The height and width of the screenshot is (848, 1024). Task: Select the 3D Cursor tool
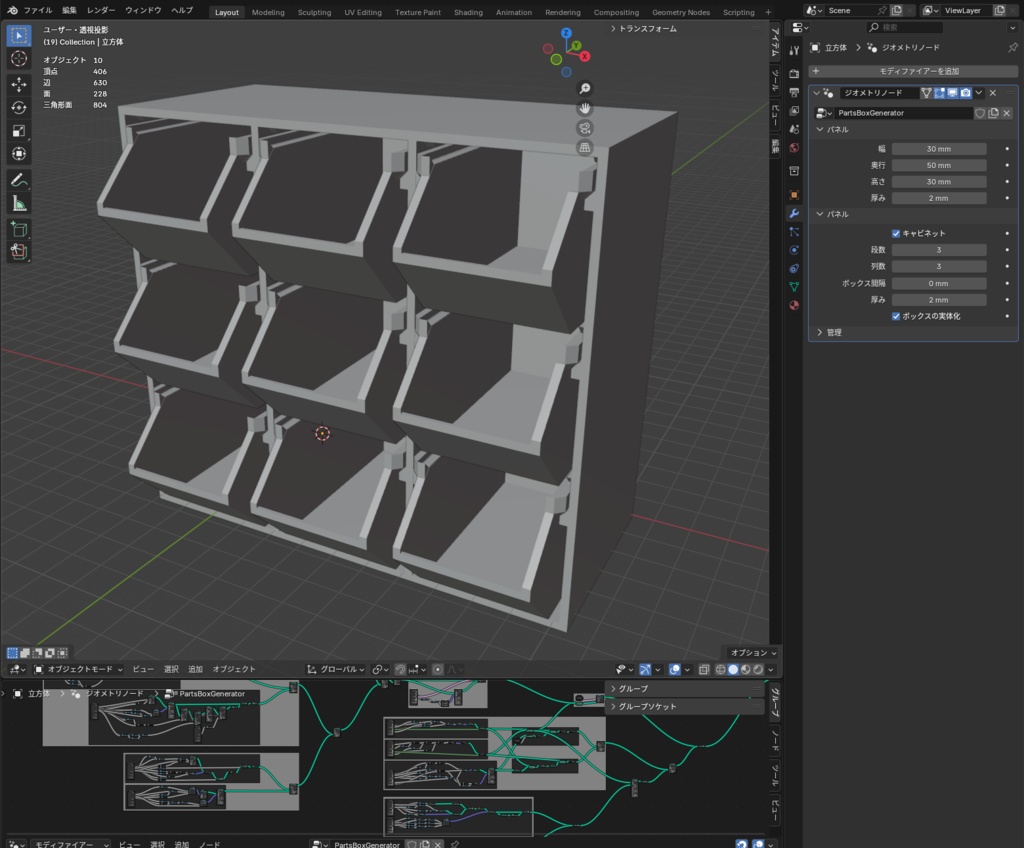tap(19, 58)
